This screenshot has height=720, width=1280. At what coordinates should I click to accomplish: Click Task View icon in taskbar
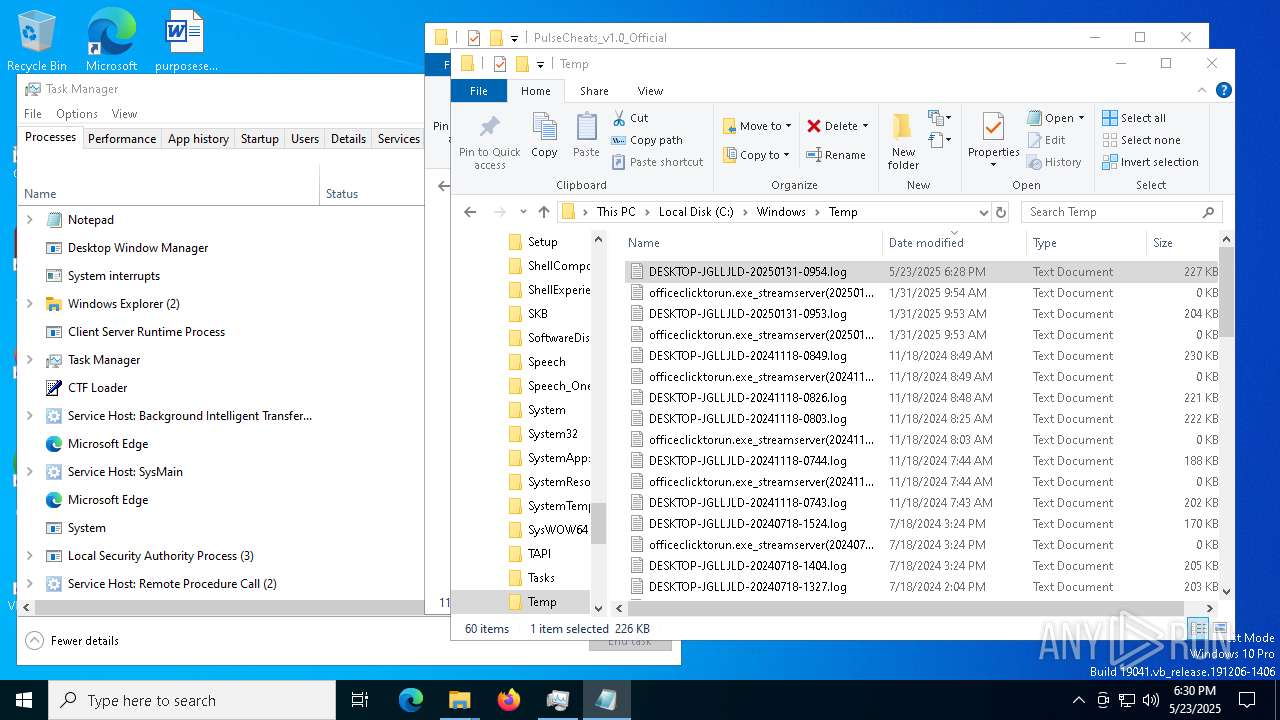click(361, 700)
